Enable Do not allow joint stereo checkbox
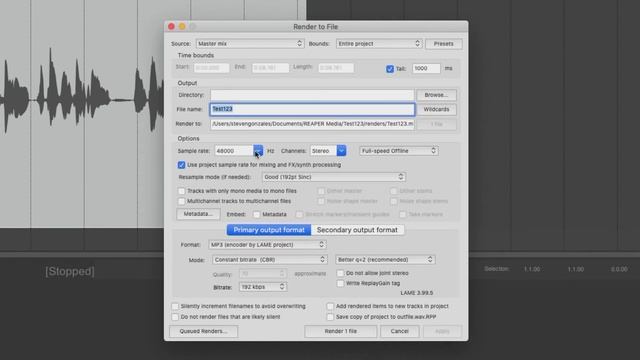 pyautogui.click(x=340, y=273)
